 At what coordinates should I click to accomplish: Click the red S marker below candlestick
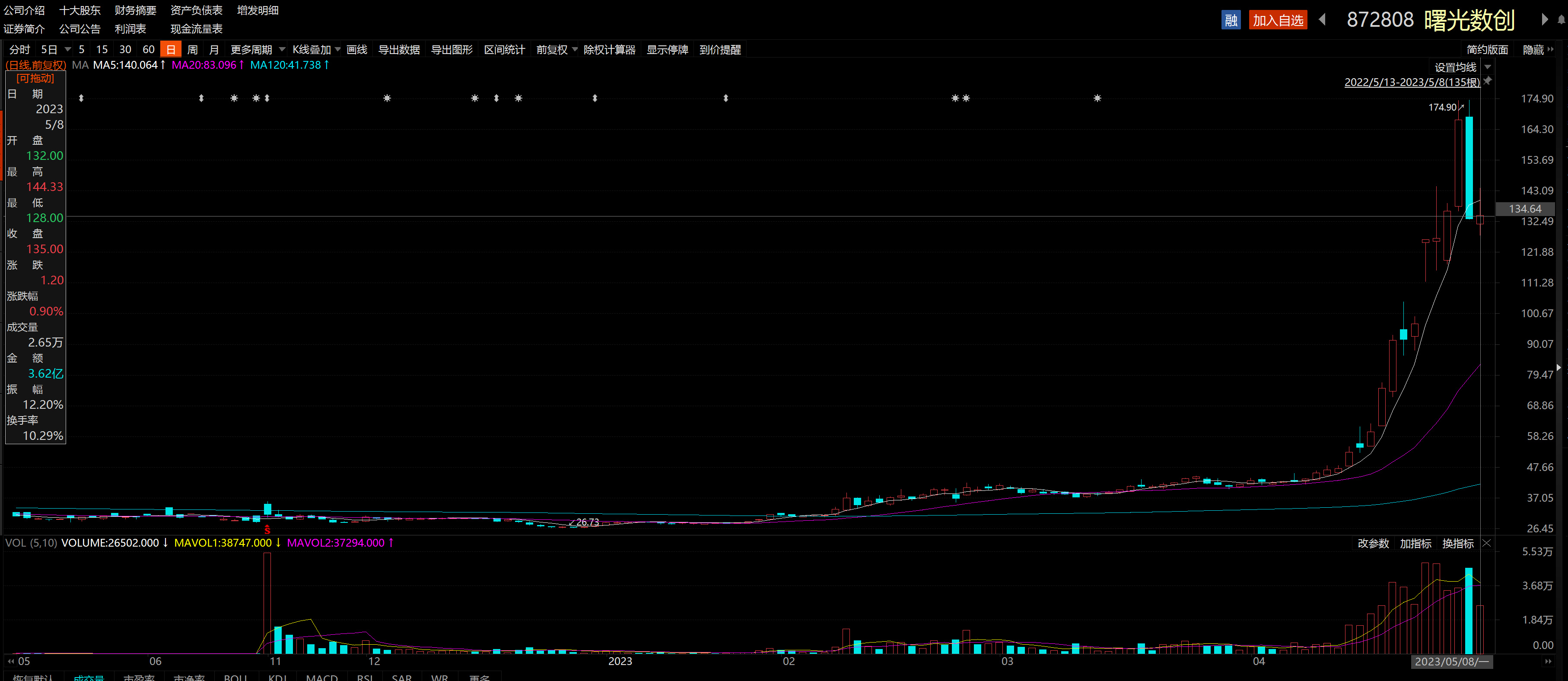click(x=267, y=530)
